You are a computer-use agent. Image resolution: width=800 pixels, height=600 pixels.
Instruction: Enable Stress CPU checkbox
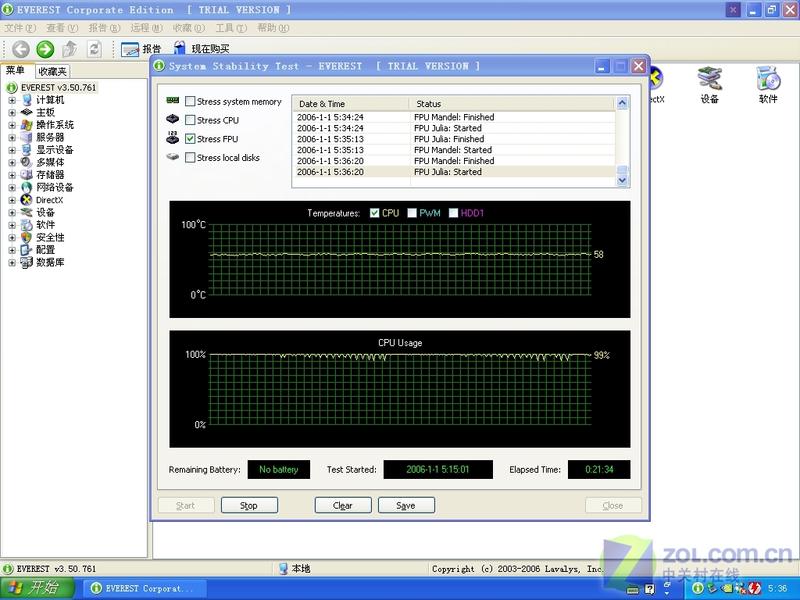coord(190,120)
